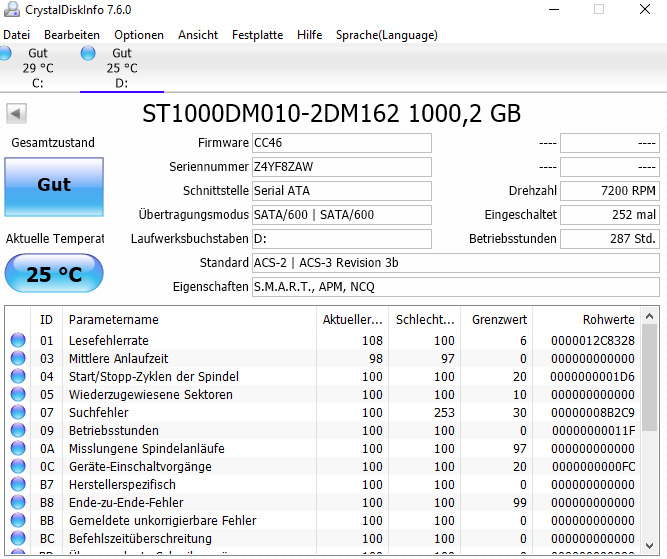667x559 pixels.
Task: Click the CrystalDiskInfo app icon in title bar
Action: point(11,9)
